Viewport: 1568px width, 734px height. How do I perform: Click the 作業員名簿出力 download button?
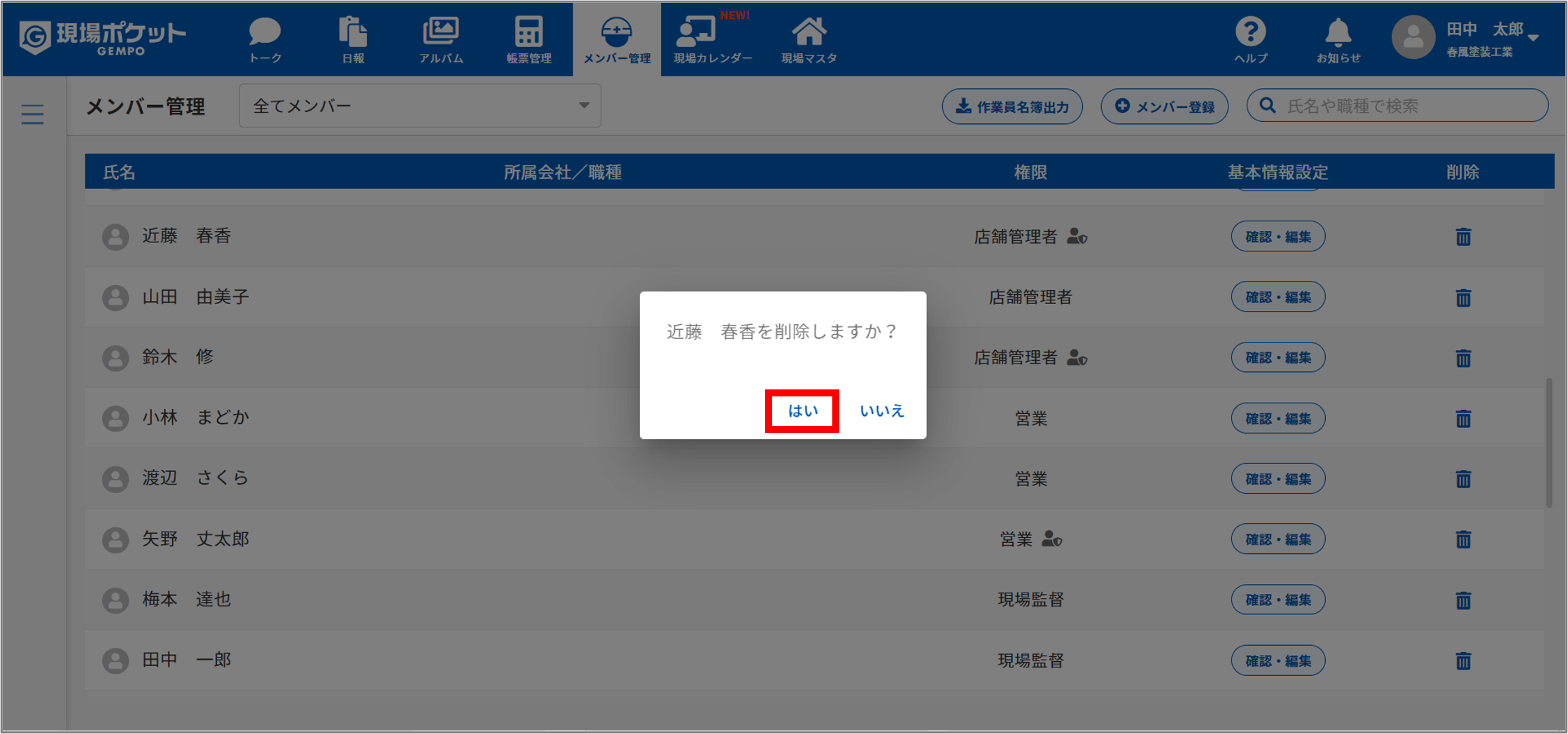coord(1012,106)
